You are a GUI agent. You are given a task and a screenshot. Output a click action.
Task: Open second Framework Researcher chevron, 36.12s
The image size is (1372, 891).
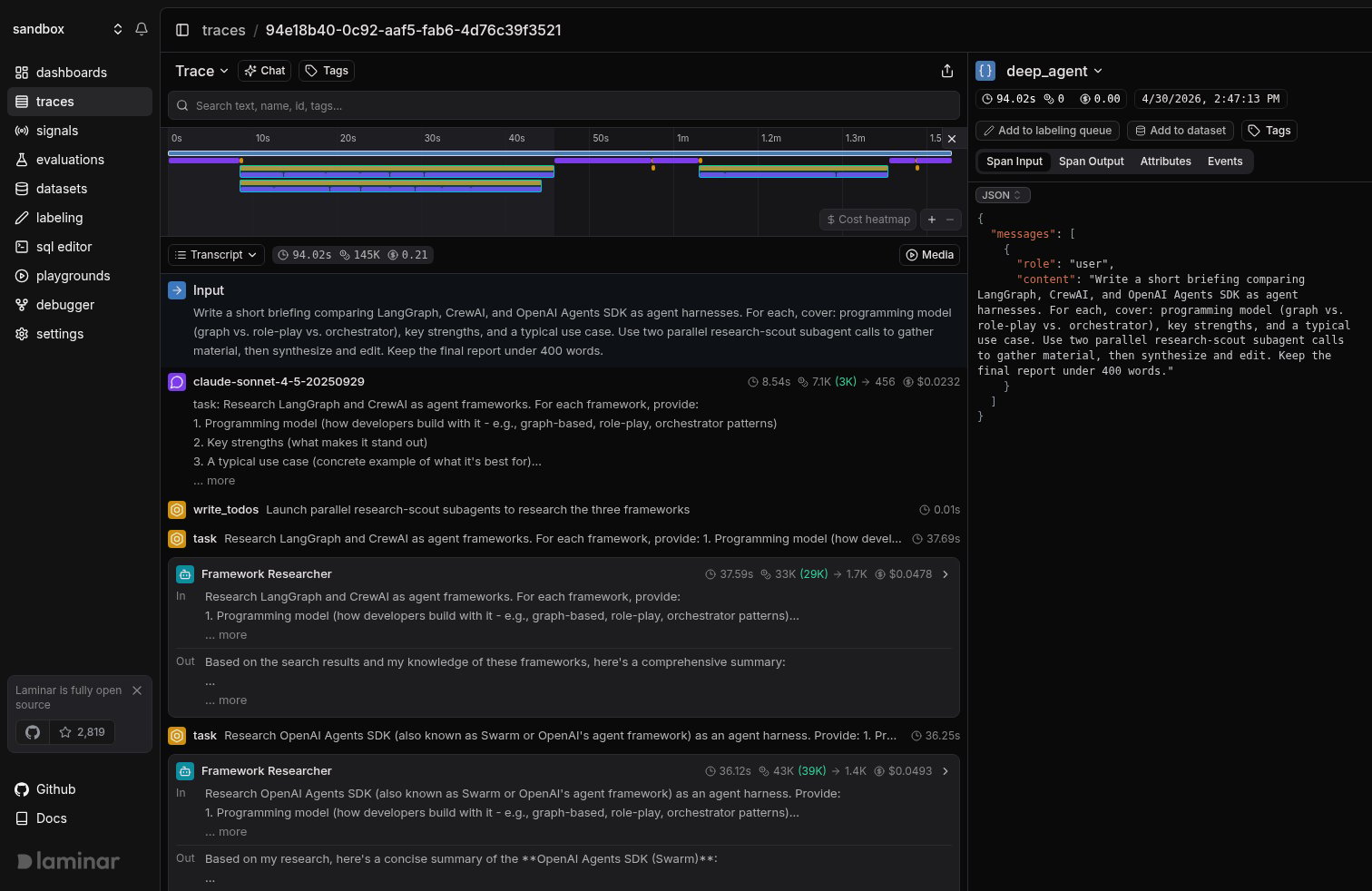[x=946, y=771]
